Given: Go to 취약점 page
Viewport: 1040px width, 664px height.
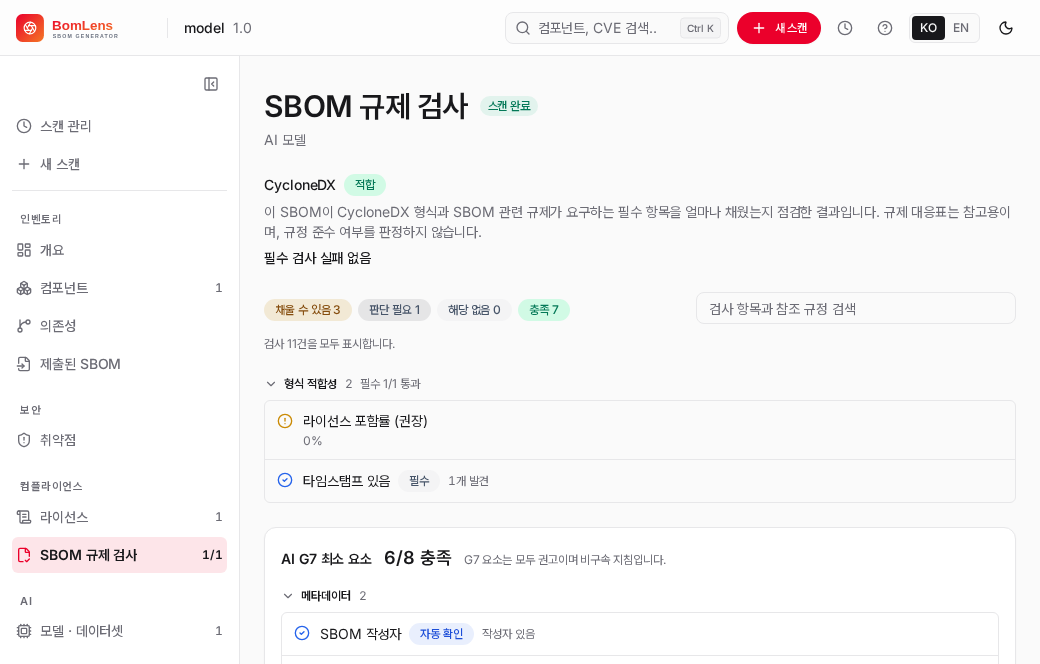Looking at the screenshot, I should [119, 440].
